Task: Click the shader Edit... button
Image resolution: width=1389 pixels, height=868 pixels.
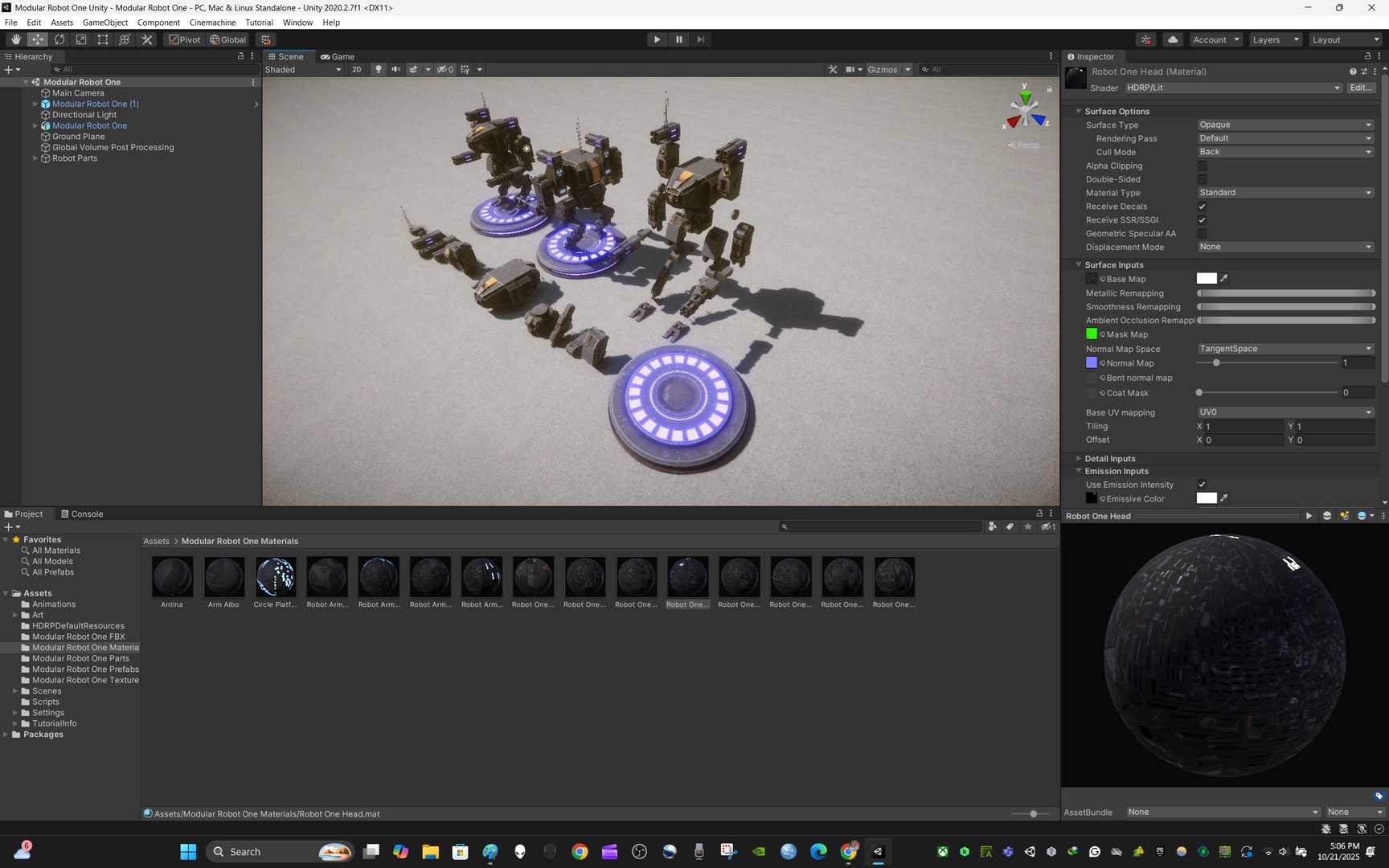Action: (x=1361, y=88)
